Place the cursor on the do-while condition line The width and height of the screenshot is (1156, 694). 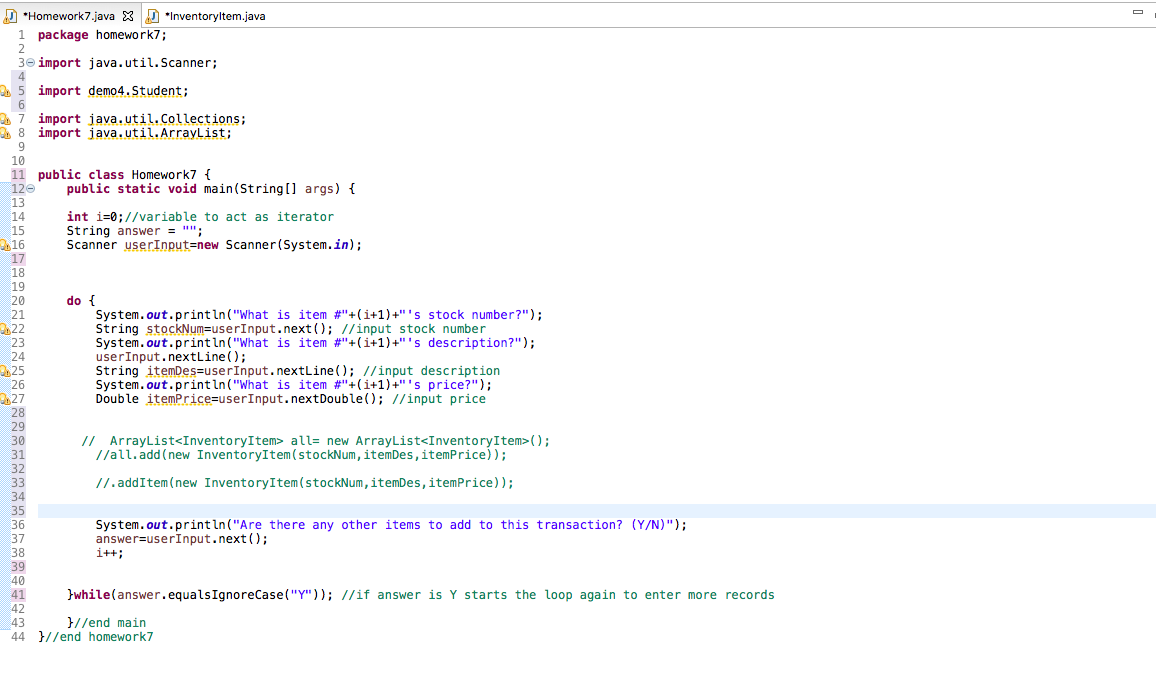[x=300, y=594]
